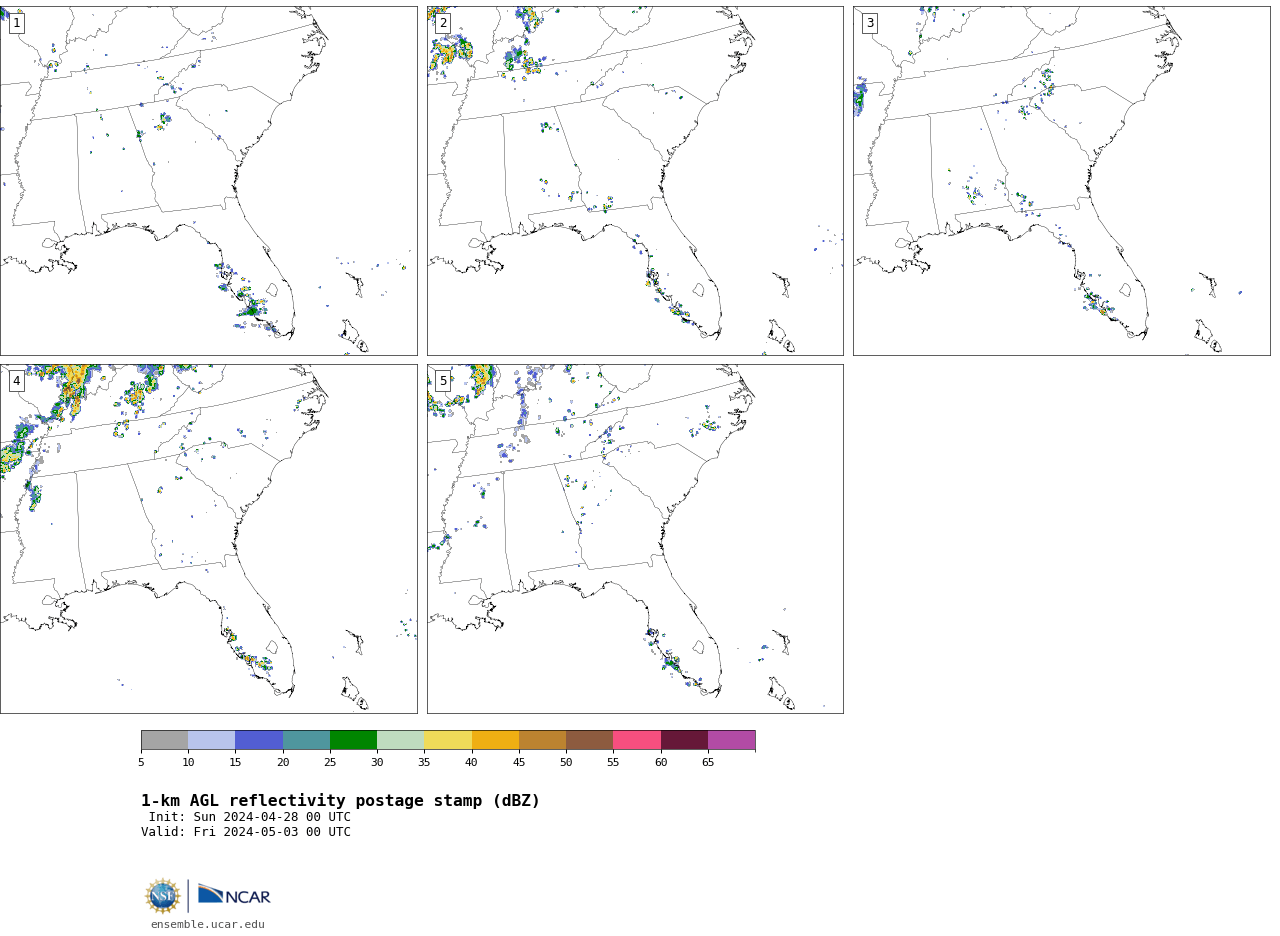Viewport: 1280px width, 936px height.
Task: Click the panel number label 1
Action: tap(16, 23)
